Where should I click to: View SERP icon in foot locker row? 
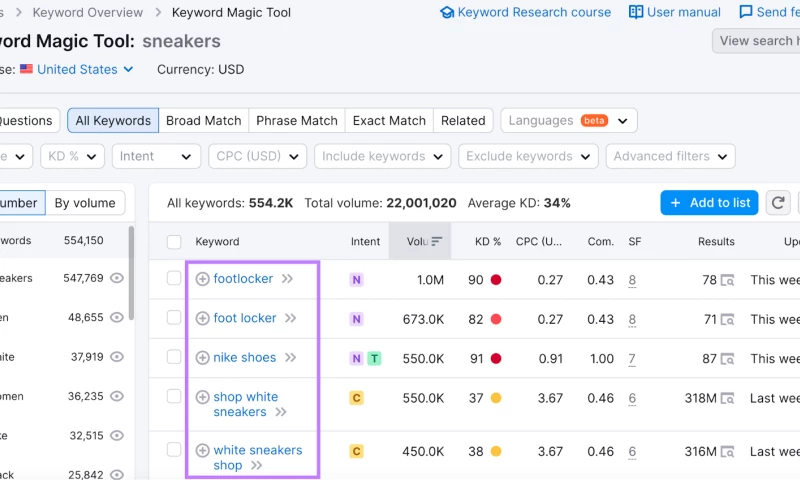[728, 320]
